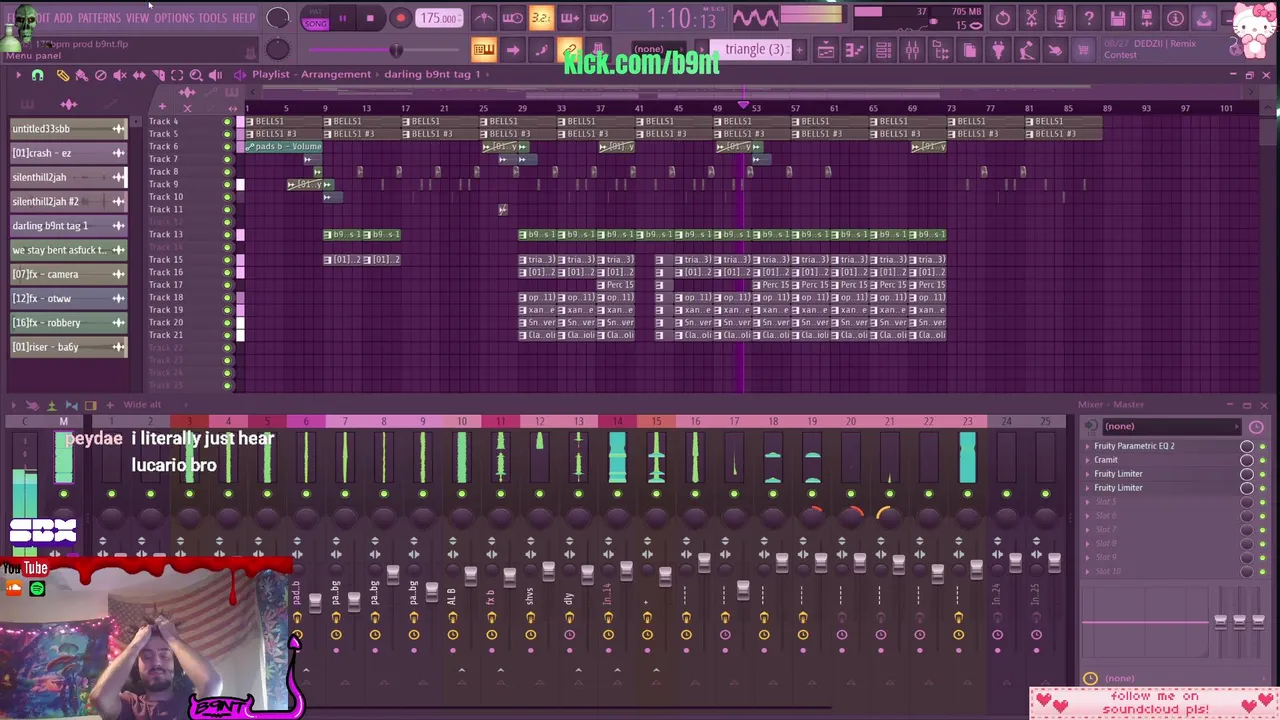Open the PATTERNS menu
1280x720 pixels.
(x=99, y=18)
